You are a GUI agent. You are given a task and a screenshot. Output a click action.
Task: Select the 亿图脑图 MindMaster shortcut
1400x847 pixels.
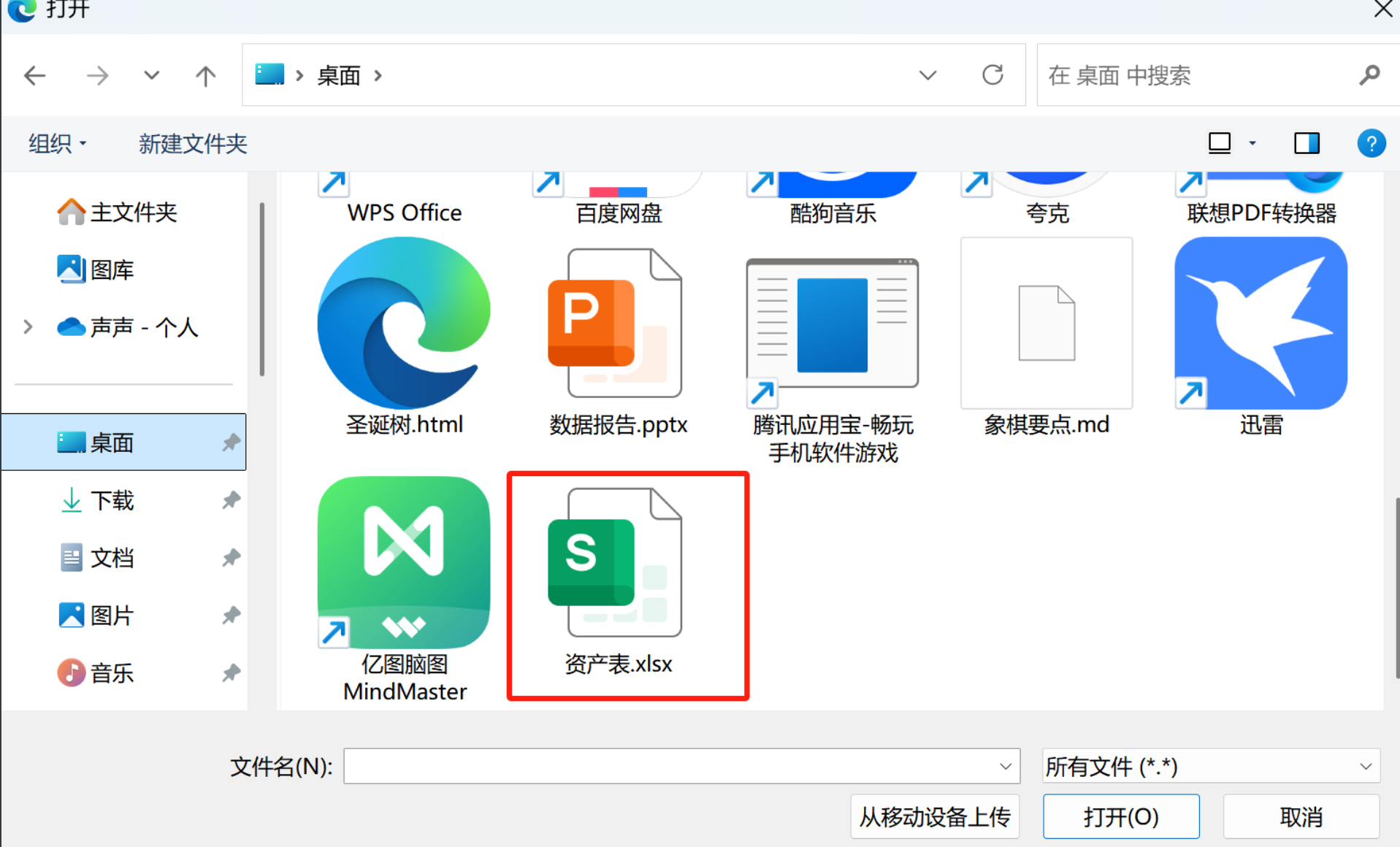point(404,590)
